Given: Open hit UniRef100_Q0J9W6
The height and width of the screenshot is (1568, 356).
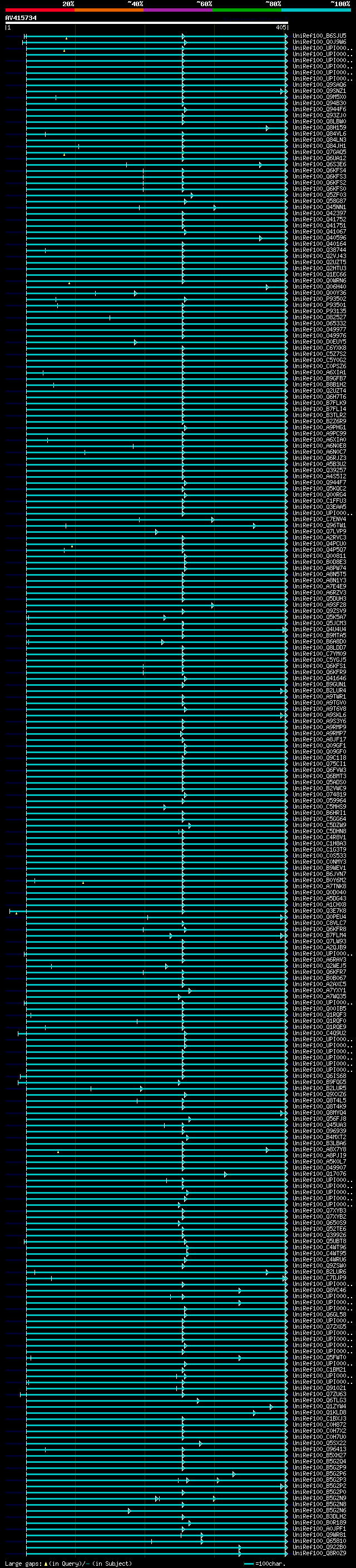Looking at the screenshot, I should tap(319, 42).
